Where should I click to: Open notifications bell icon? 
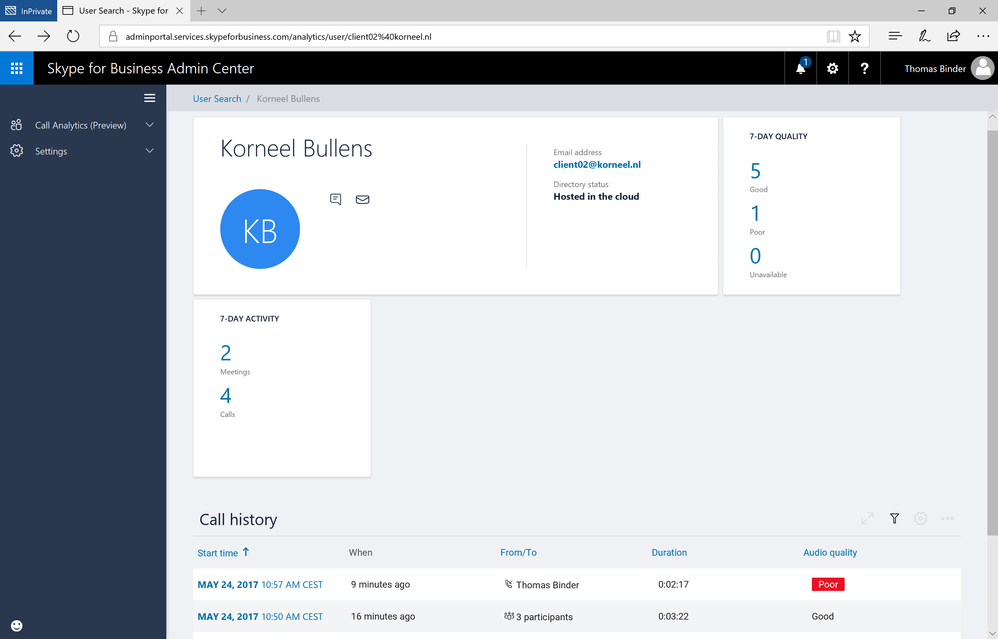(x=801, y=68)
